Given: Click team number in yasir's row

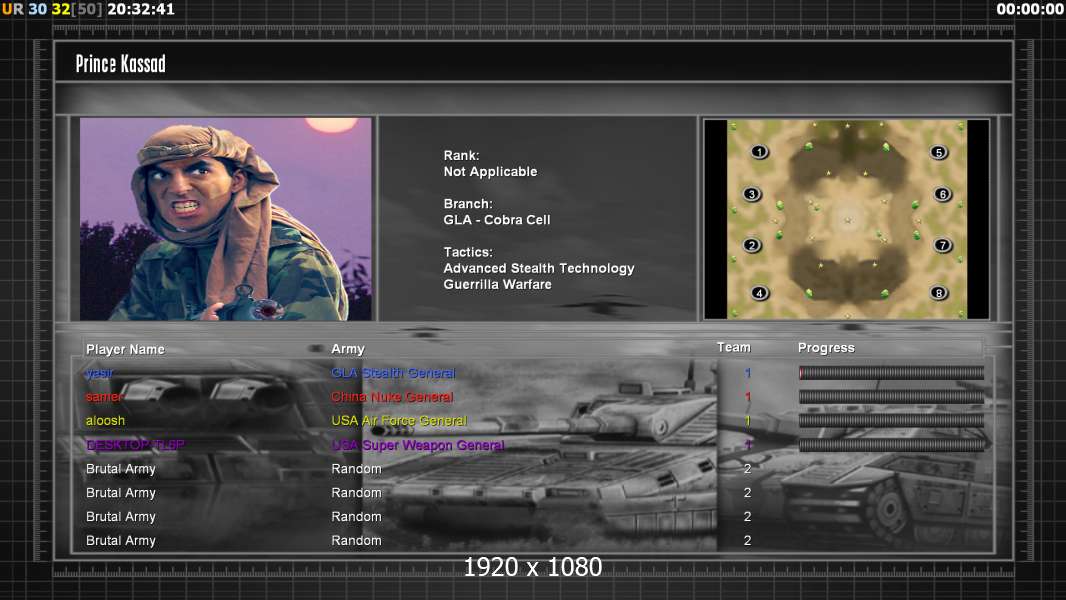Looking at the screenshot, I should [748, 373].
